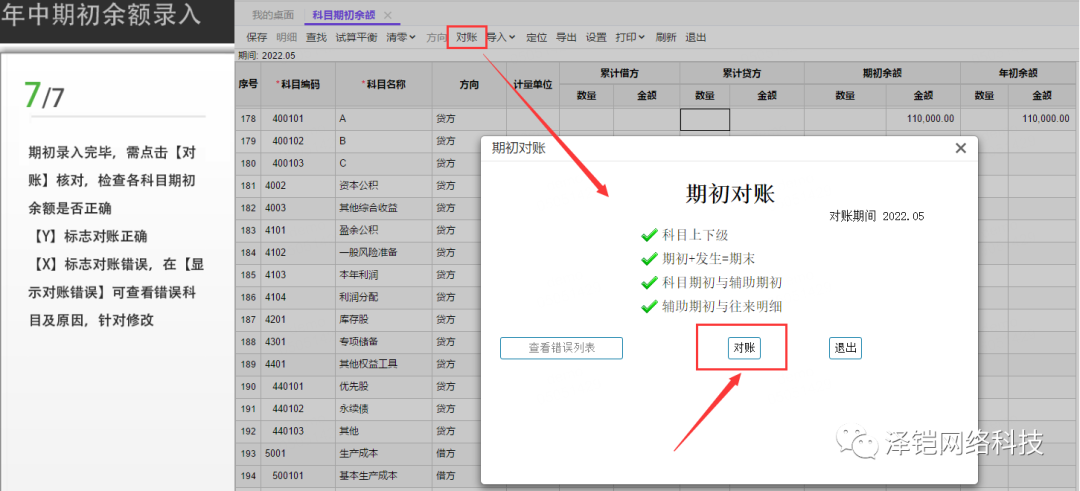Click 退出 button in 期初对账 dialog
The height and width of the screenshot is (491, 1080).
pos(845,348)
